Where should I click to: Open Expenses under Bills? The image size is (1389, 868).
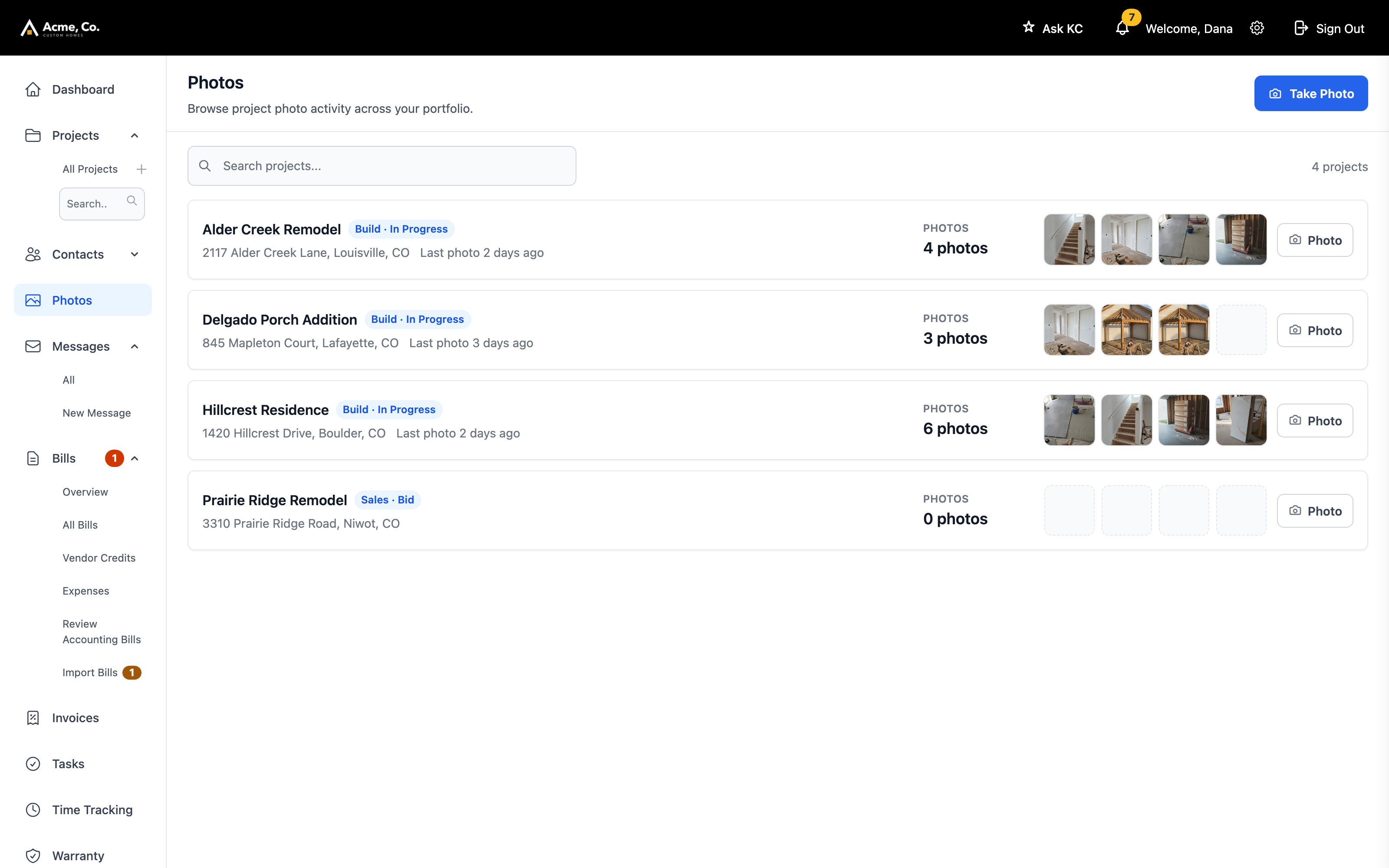[86, 591]
